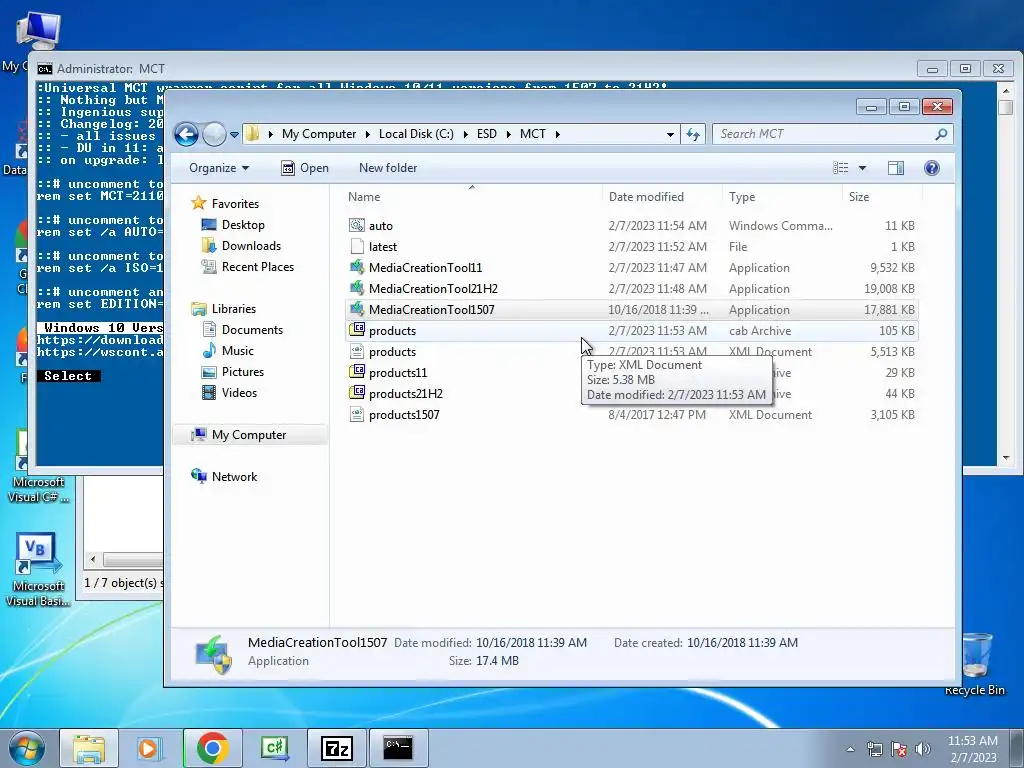This screenshot has width=1024, height=768.
Task: Select the MediaCreationTool1507 application icon
Action: [357, 309]
